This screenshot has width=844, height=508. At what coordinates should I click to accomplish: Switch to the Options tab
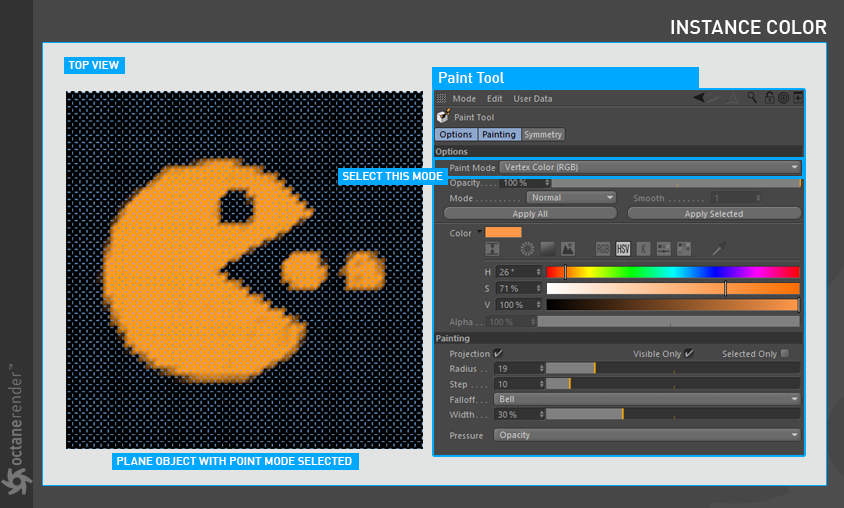(456, 134)
